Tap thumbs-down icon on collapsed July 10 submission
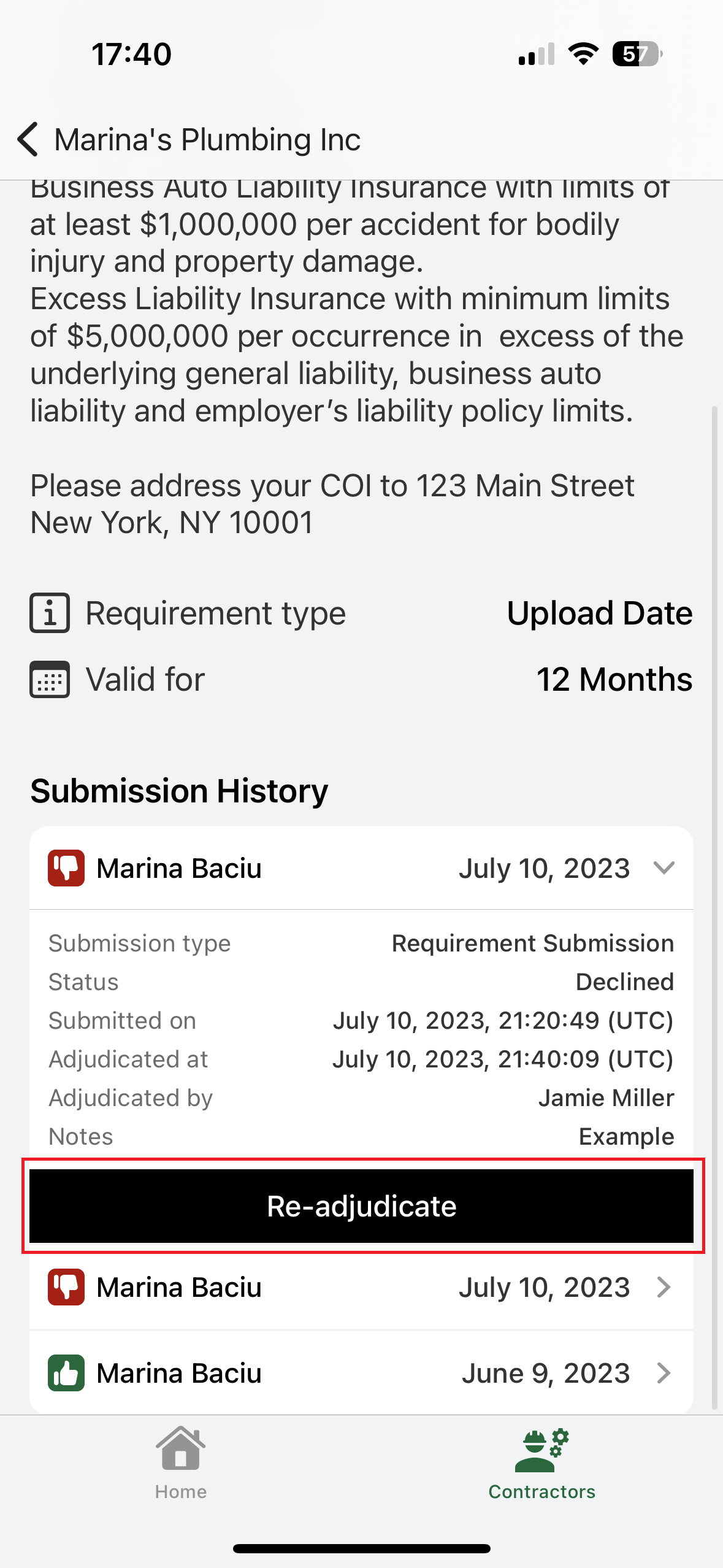This screenshot has height=1568, width=723. coord(66,1287)
